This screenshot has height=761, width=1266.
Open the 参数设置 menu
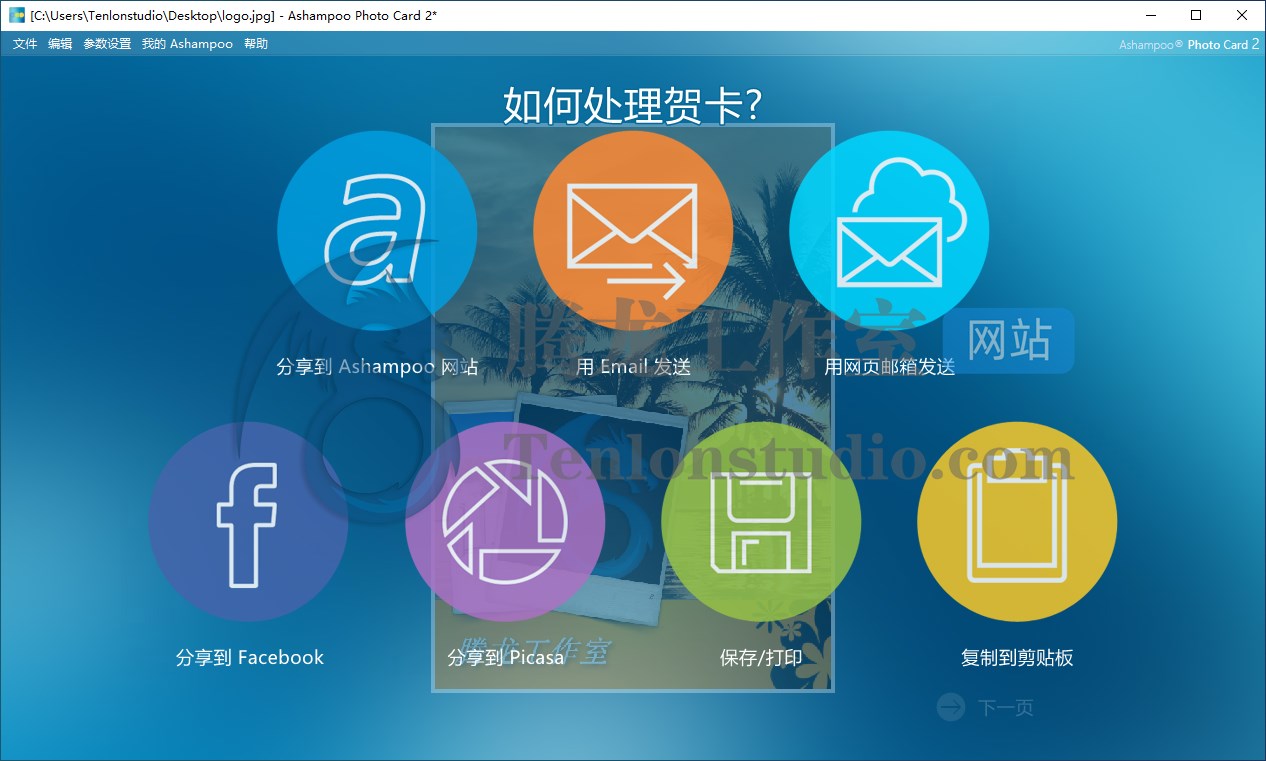[107, 44]
